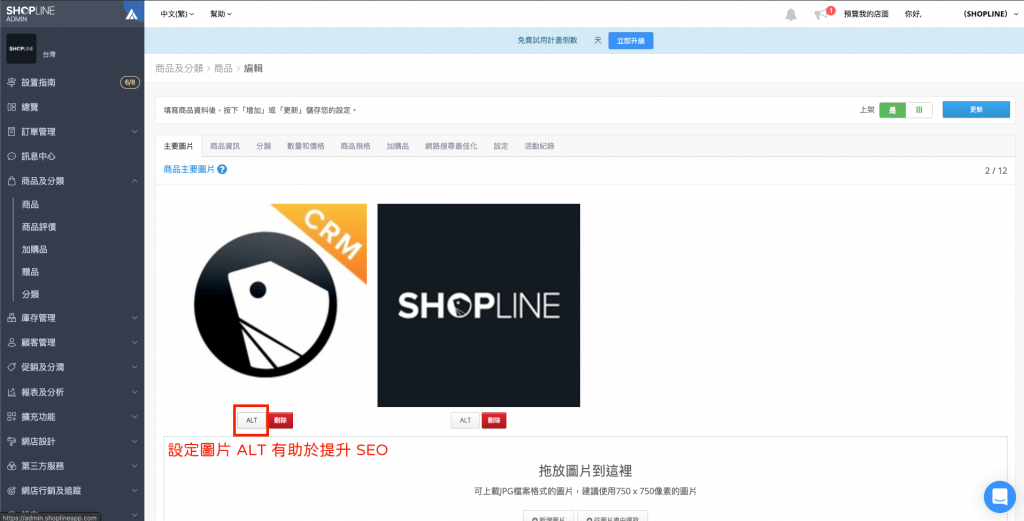Click the 顧客管理 person icon

coord(11,342)
